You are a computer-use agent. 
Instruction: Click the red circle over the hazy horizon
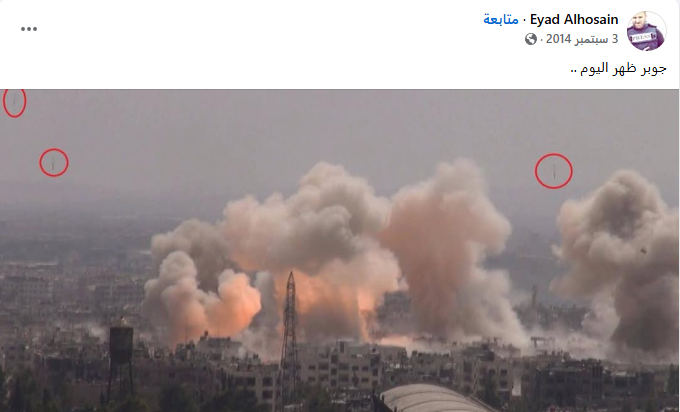(54, 162)
